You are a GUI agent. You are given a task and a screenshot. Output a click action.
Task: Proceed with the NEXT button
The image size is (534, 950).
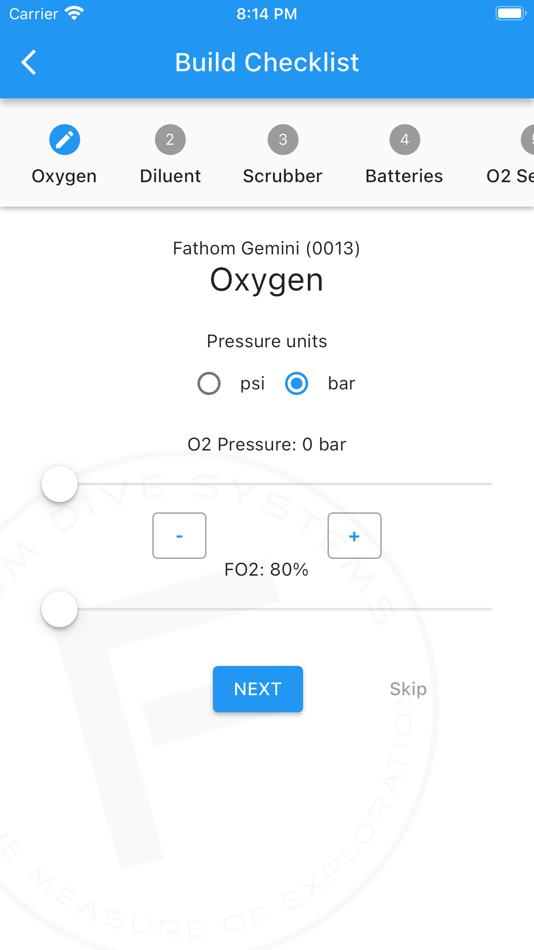258,689
